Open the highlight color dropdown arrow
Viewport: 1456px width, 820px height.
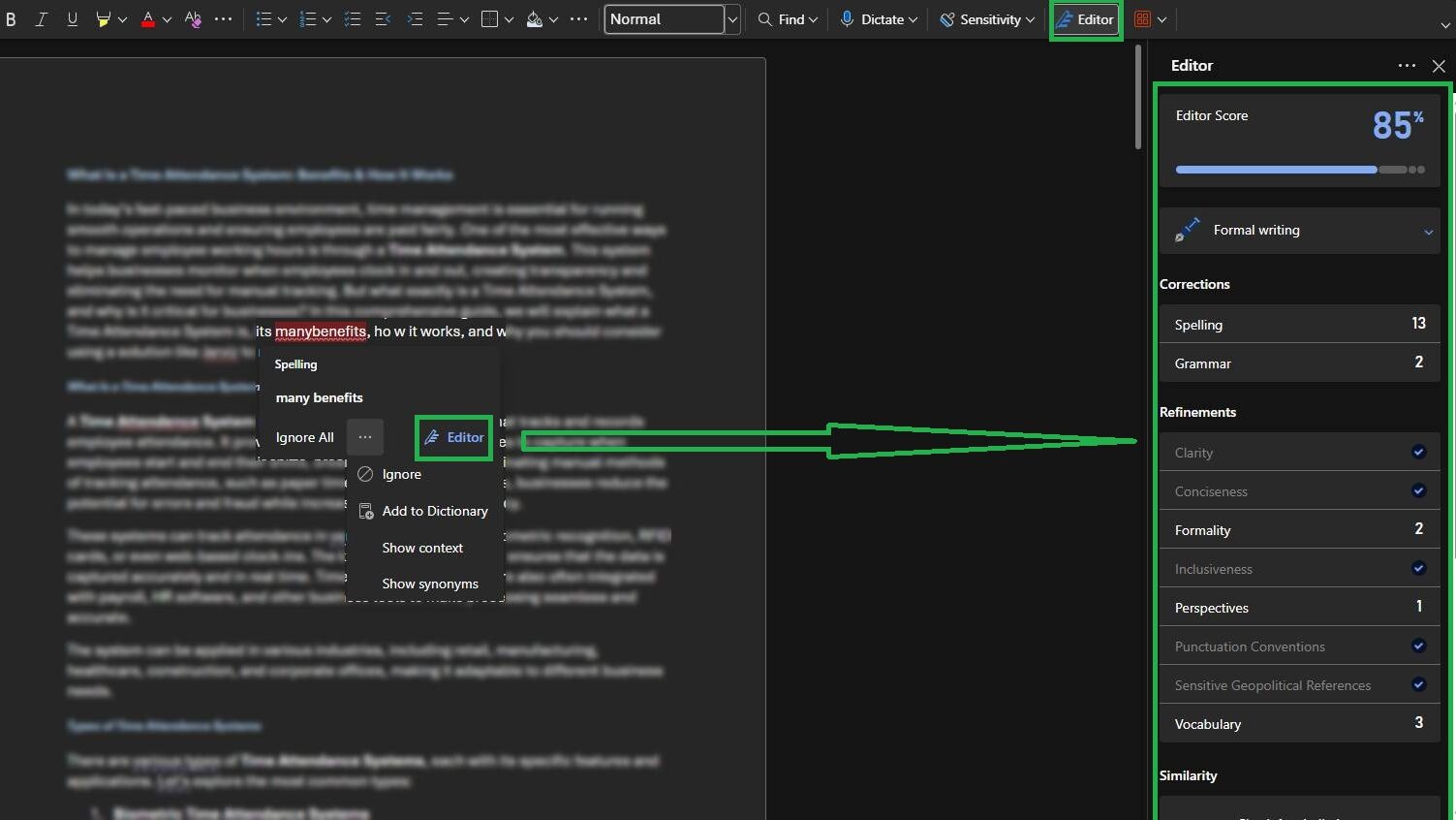122,19
